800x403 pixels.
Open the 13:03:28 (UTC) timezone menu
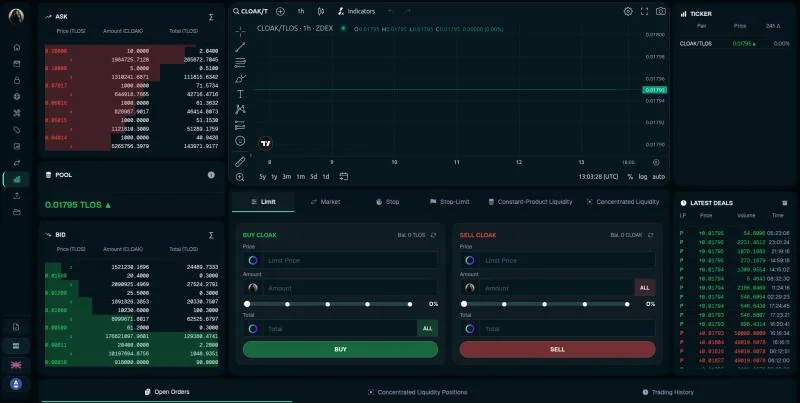[598, 177]
